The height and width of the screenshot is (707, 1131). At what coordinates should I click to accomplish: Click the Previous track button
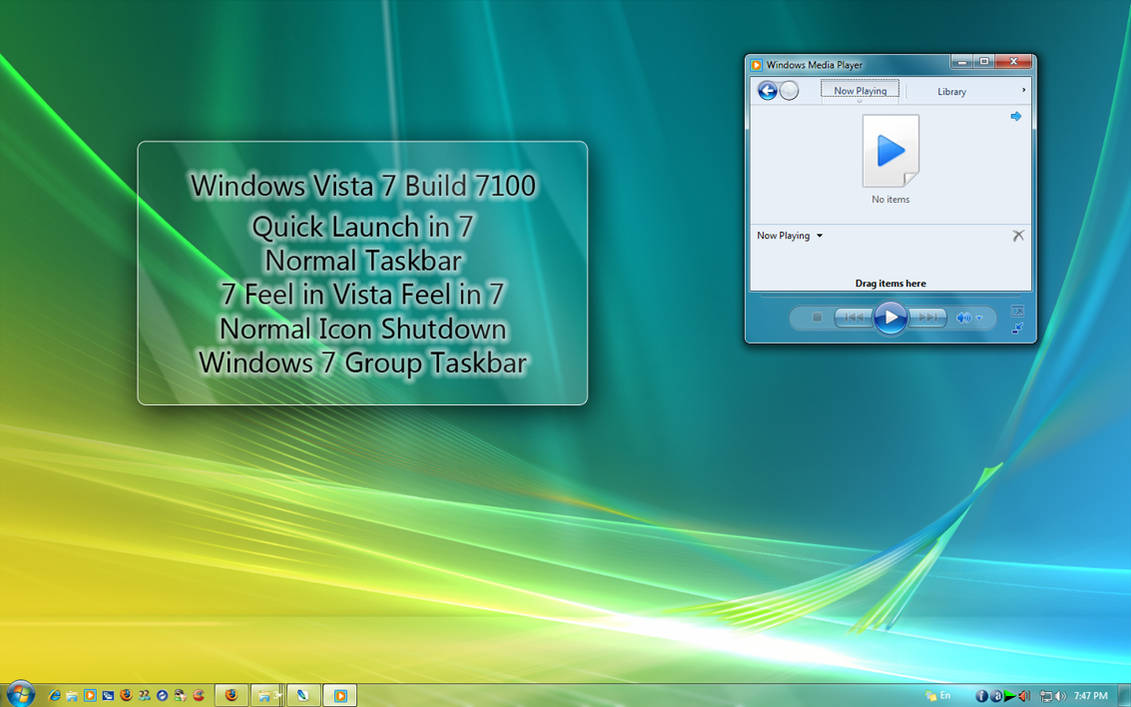point(854,317)
